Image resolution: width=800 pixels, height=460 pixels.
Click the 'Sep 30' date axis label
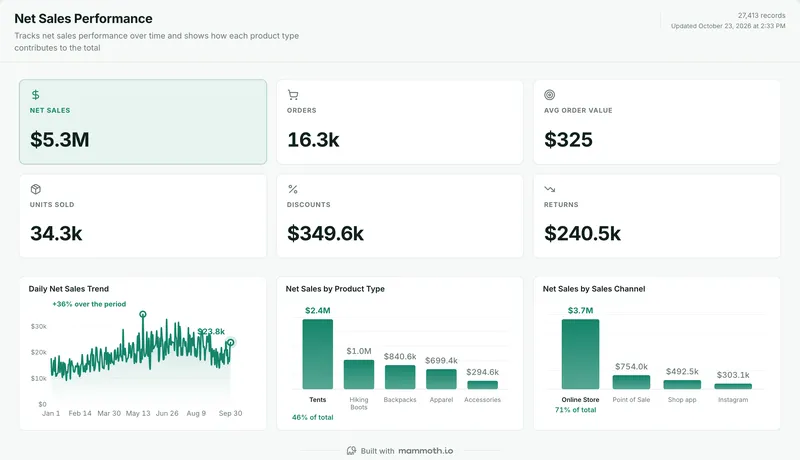(231, 413)
